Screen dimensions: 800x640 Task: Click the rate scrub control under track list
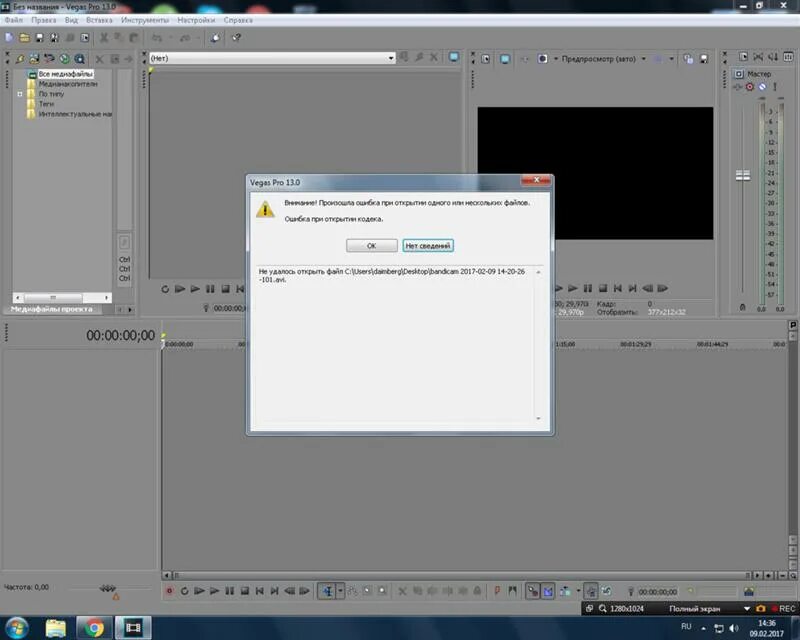pyautogui.click(x=108, y=588)
